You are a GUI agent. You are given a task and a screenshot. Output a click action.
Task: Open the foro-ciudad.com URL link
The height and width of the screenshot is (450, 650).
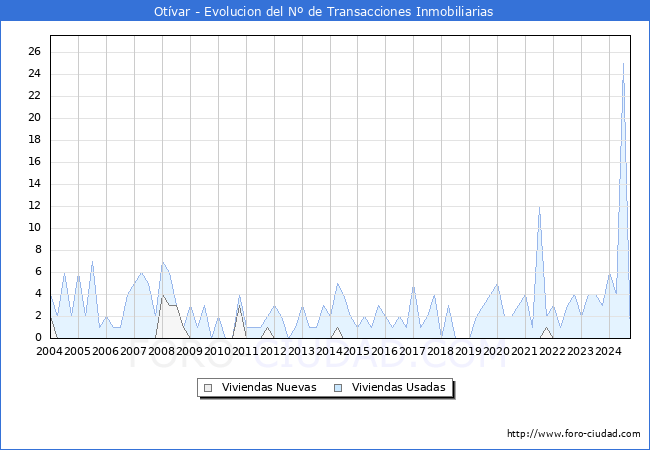click(574, 434)
